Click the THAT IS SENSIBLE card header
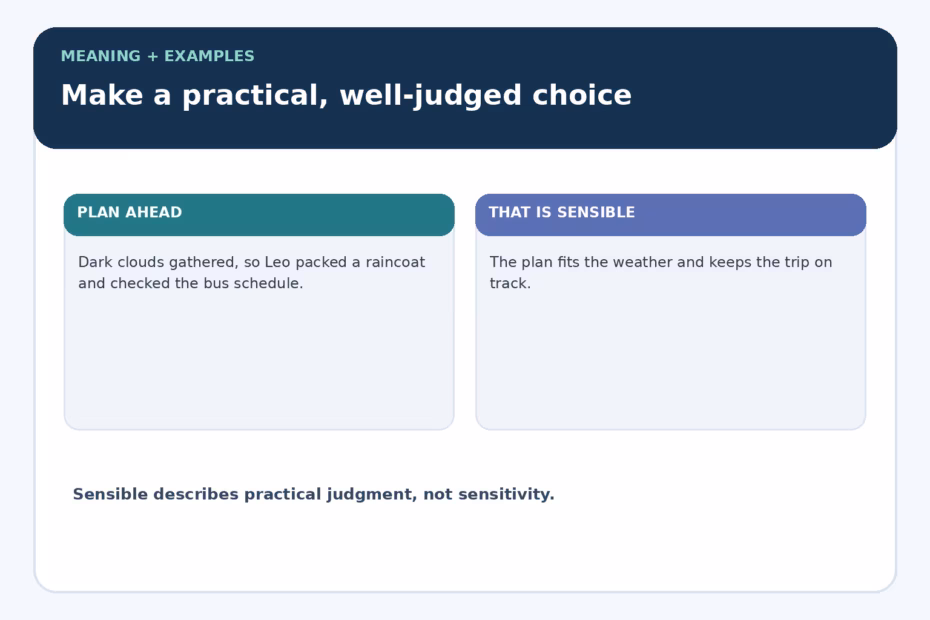Screen dimensions: 930x620 (671, 214)
